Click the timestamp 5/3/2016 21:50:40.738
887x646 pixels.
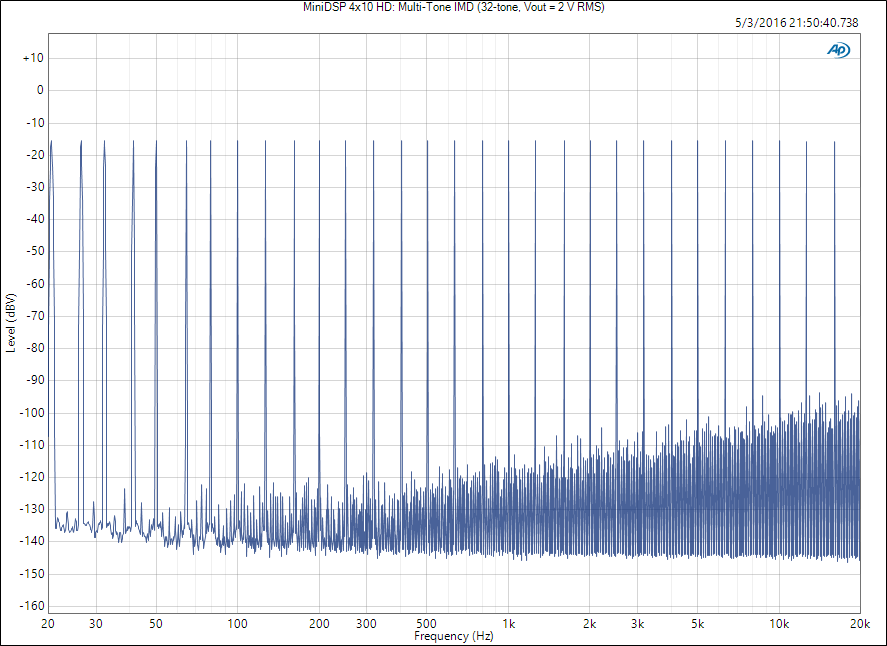[796, 23]
